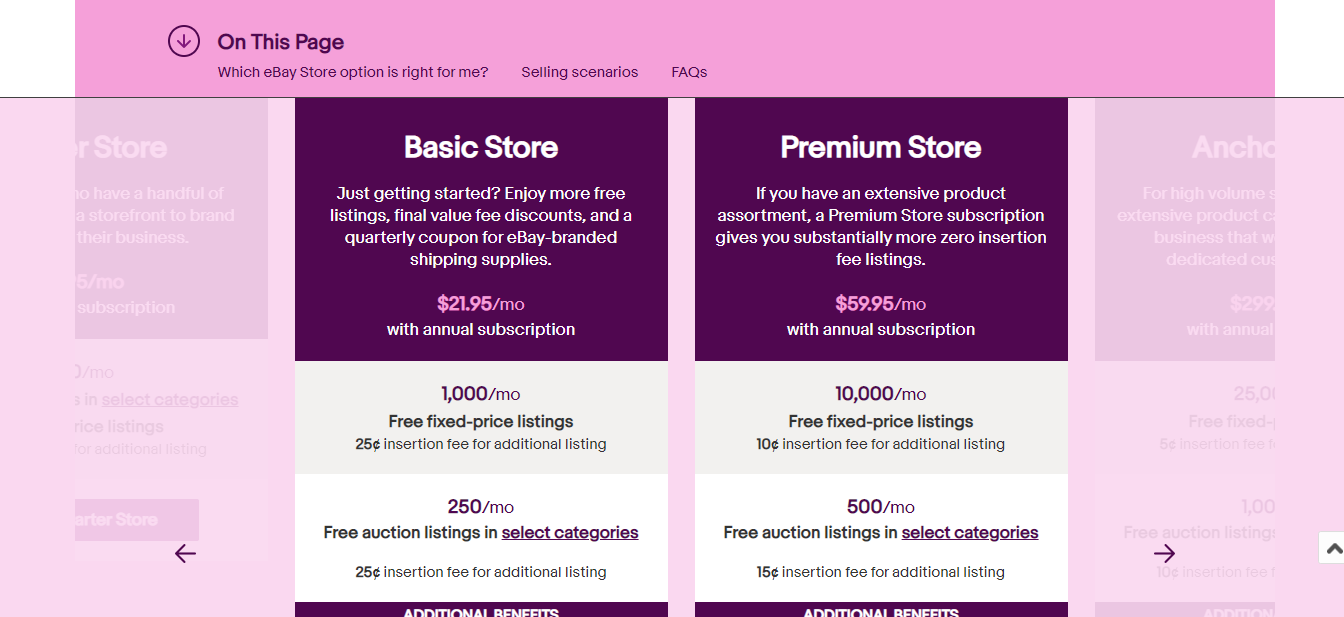The width and height of the screenshot is (1344, 617).
Task: Open the FAQs link
Action: [x=689, y=72]
